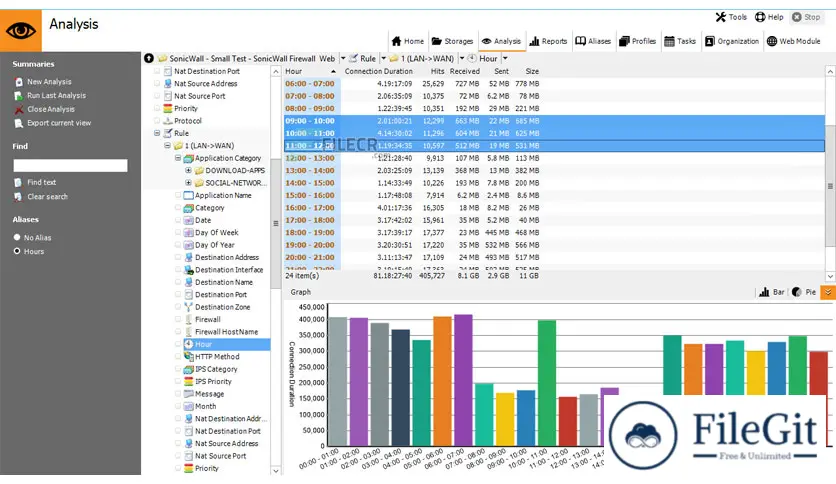The height and width of the screenshot is (484, 836).
Task: Collapse the graph panel orange arrow
Action: coord(828,292)
